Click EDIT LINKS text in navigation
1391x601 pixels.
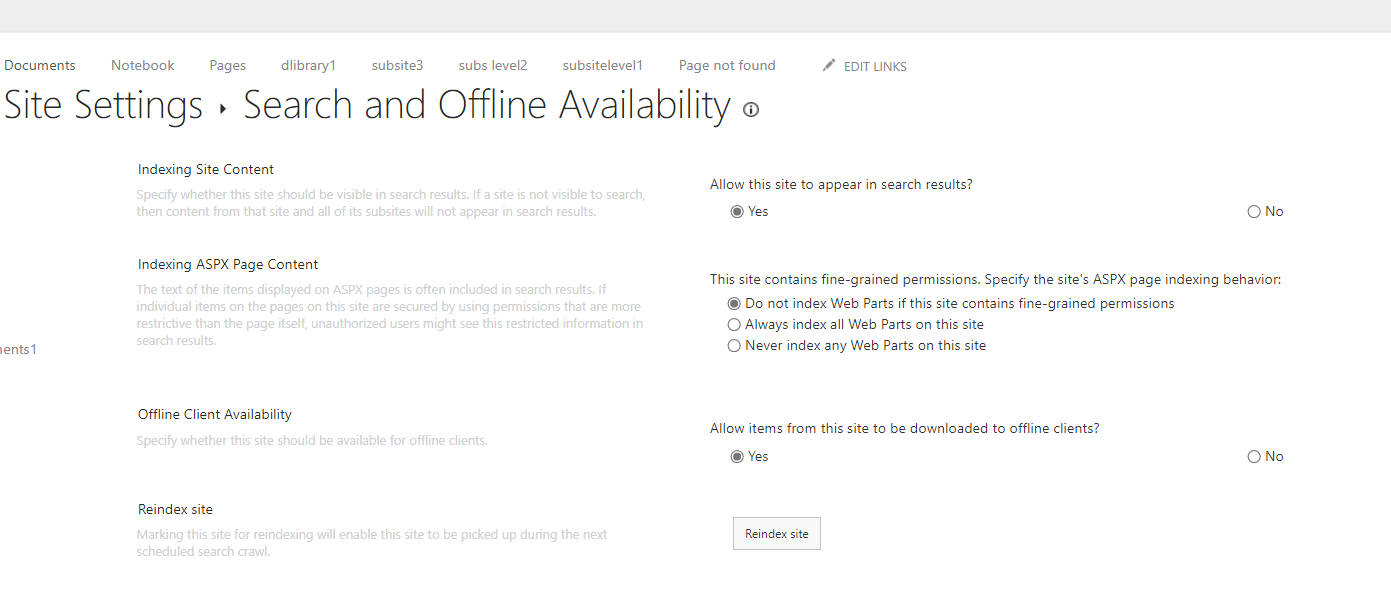875,67
